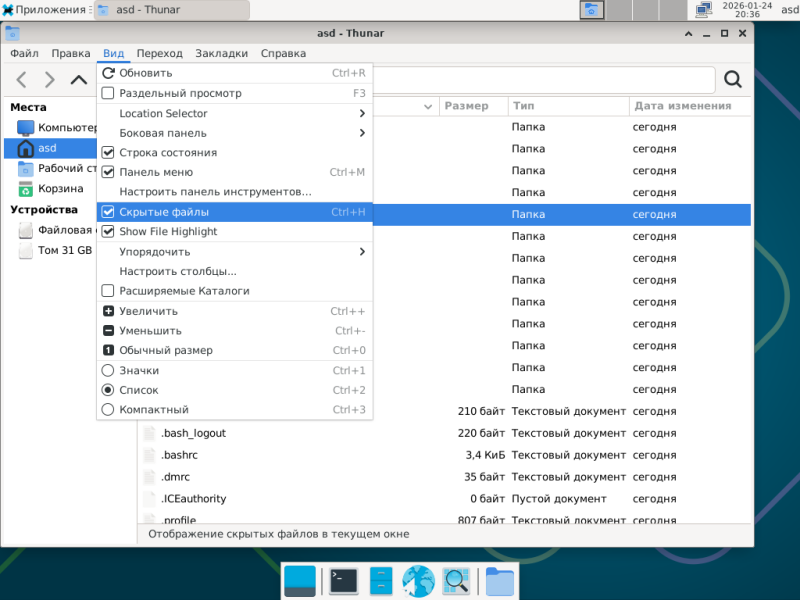Screen dimensions: 800x600
Task: Open the Закладки menu
Action: pos(221,54)
